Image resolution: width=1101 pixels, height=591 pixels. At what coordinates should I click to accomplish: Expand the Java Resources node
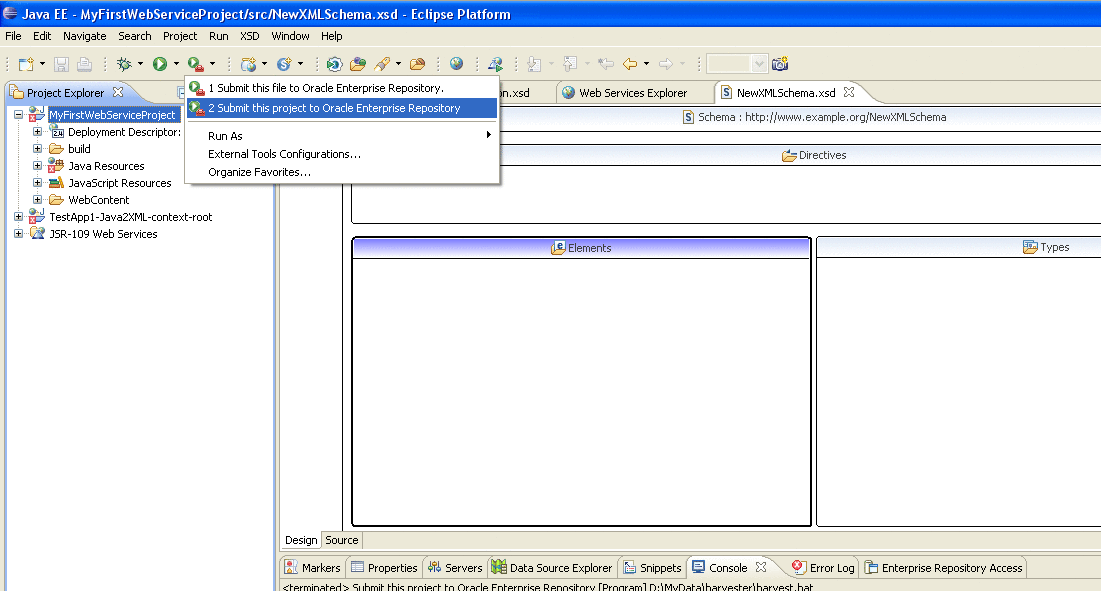pyautogui.click(x=37, y=166)
